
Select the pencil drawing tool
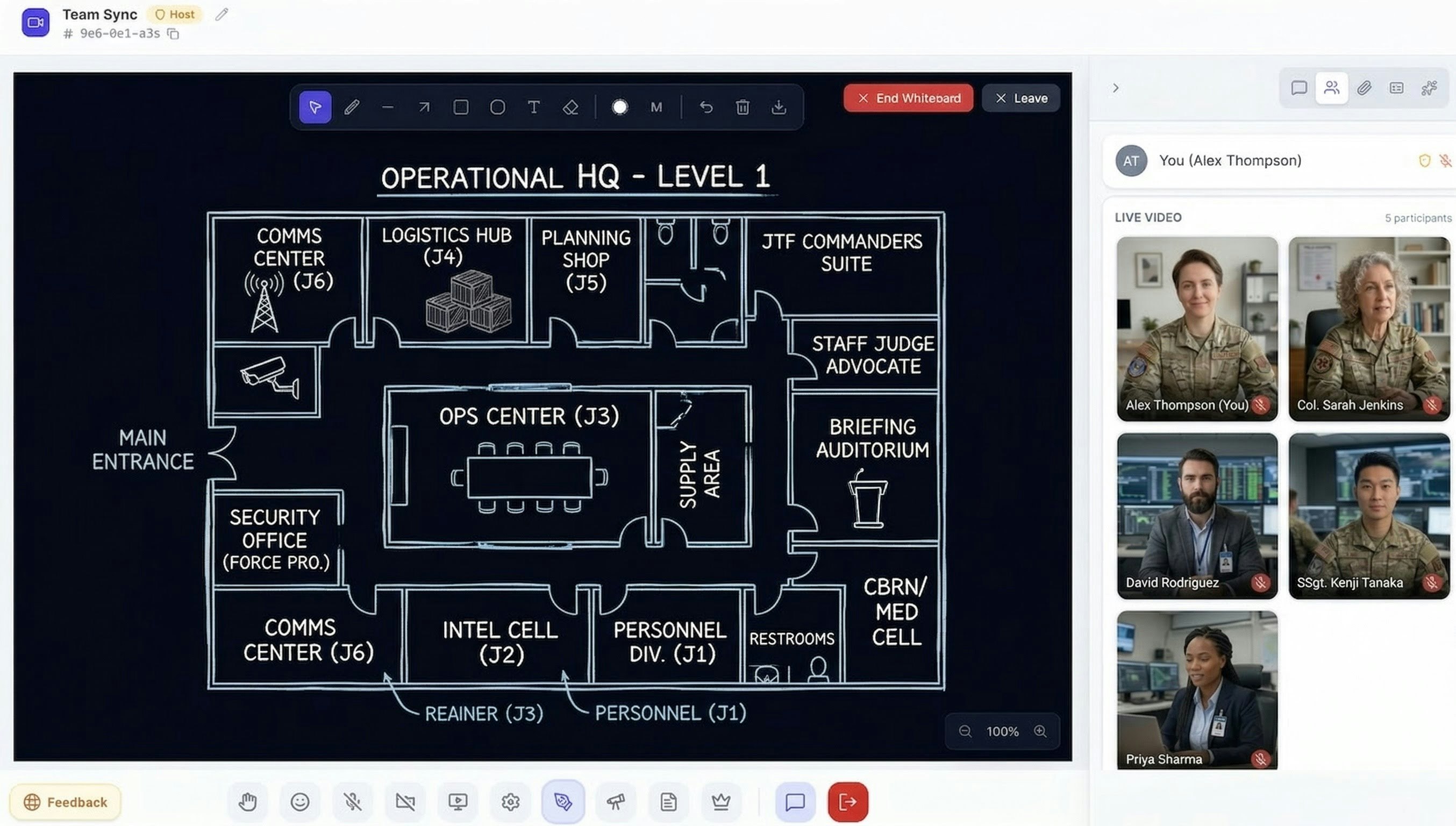[352, 107]
